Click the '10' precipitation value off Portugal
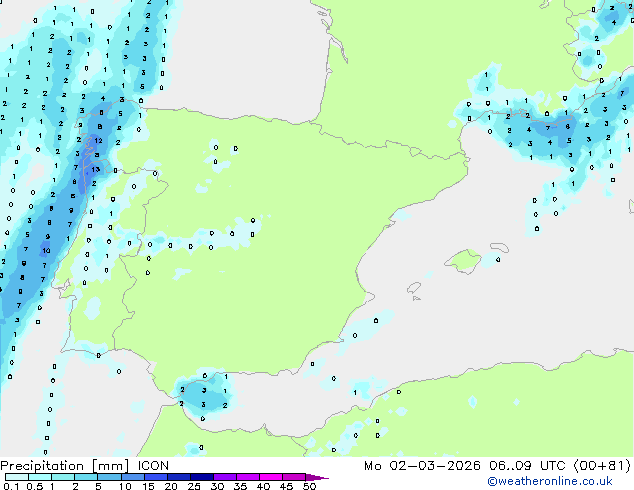 [46, 251]
